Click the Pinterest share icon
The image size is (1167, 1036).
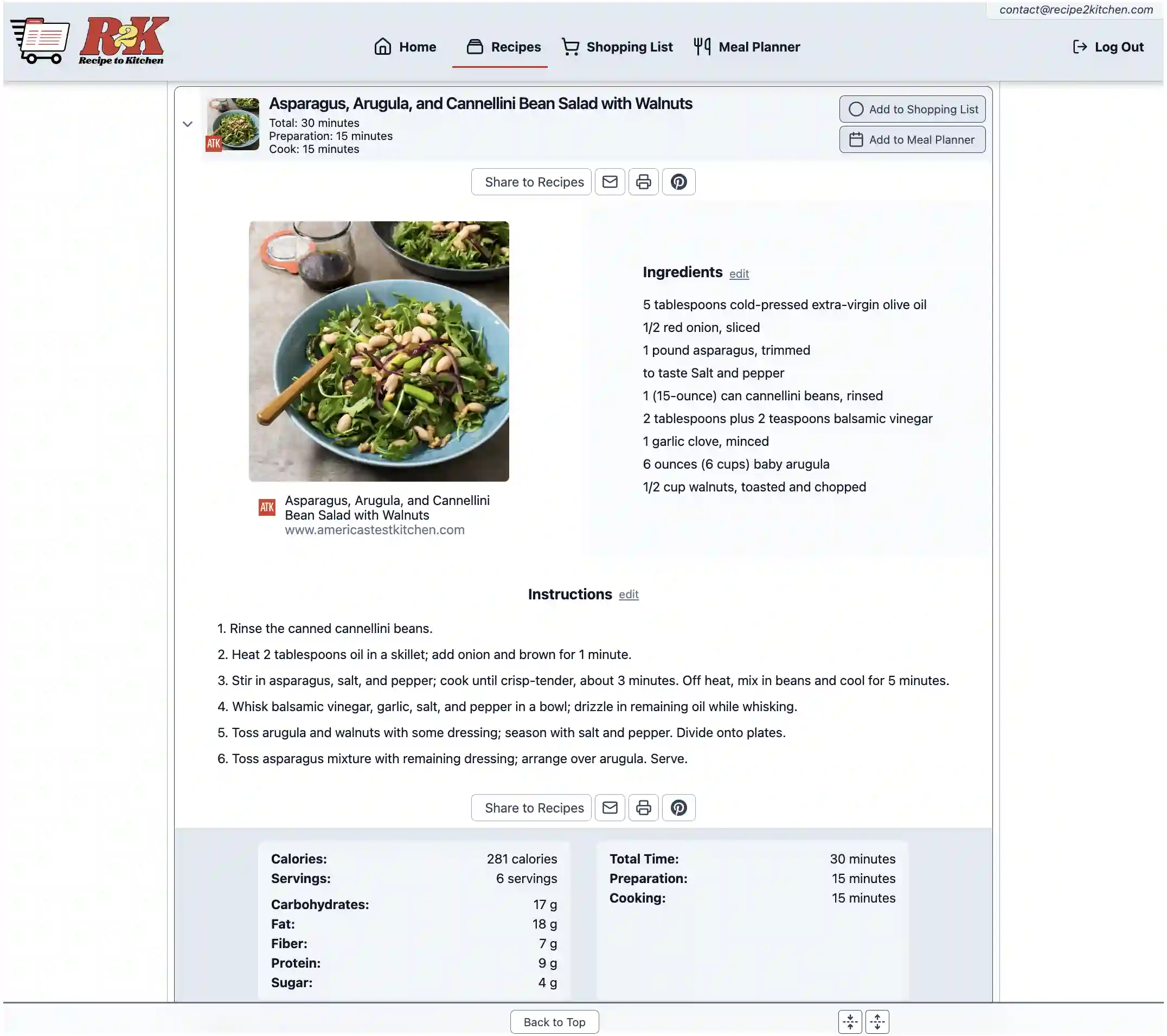(x=678, y=182)
